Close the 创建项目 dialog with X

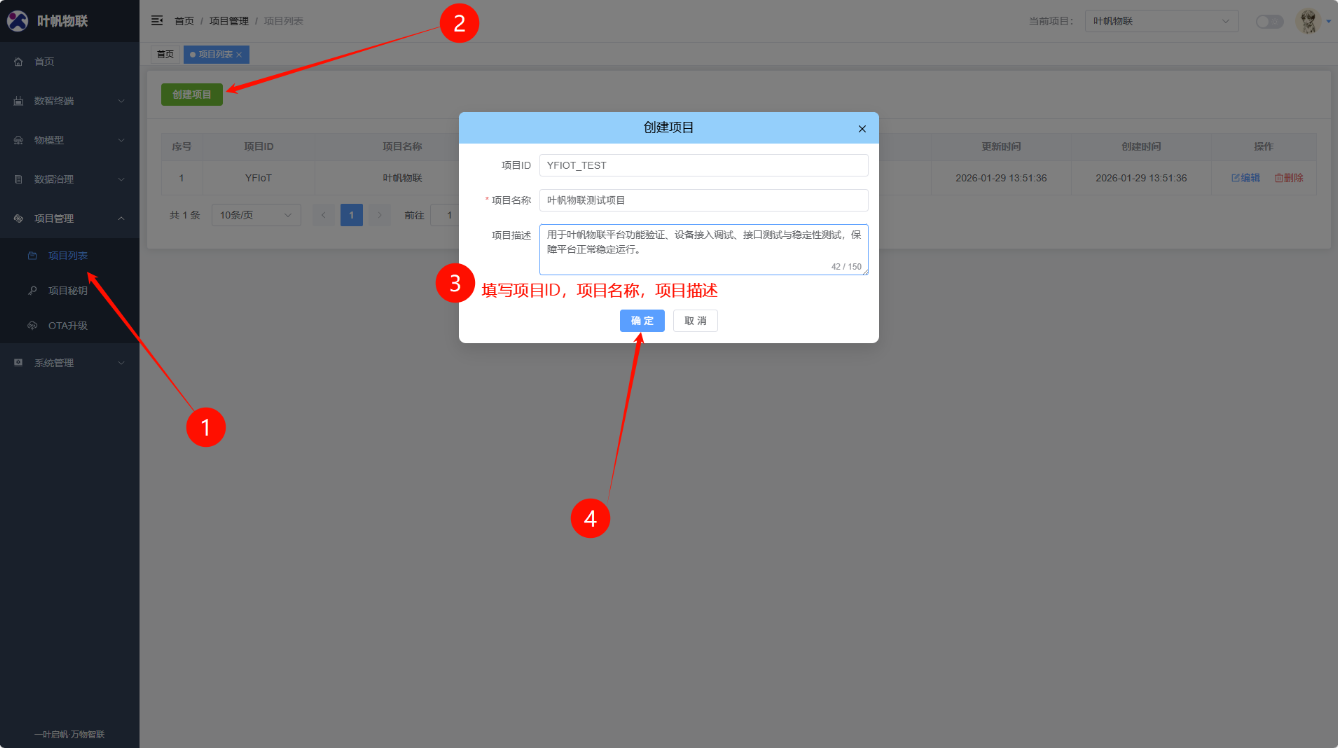pyautogui.click(x=862, y=129)
